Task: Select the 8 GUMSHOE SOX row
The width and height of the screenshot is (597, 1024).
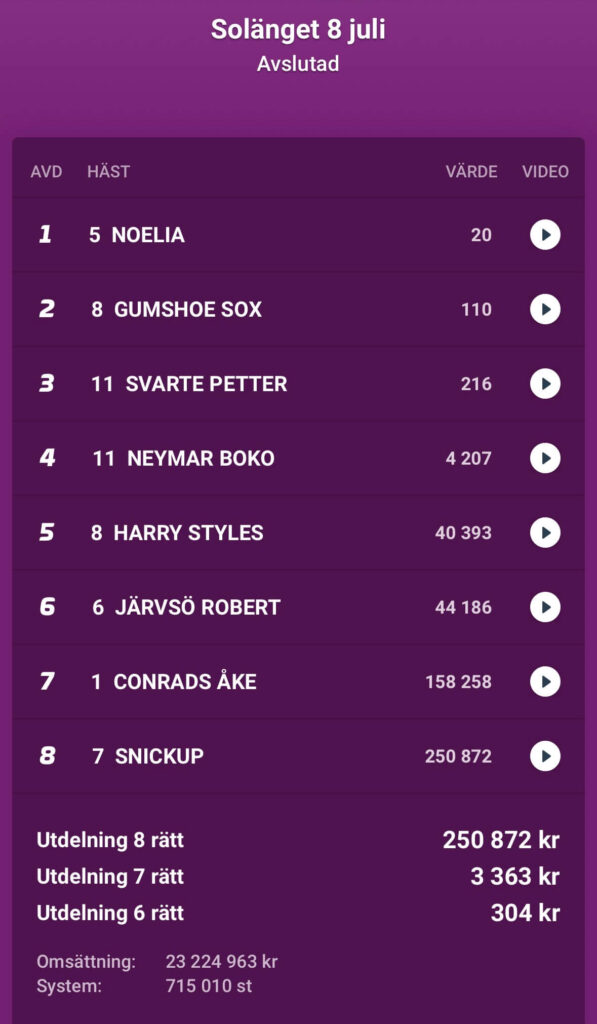Action: tap(298, 309)
